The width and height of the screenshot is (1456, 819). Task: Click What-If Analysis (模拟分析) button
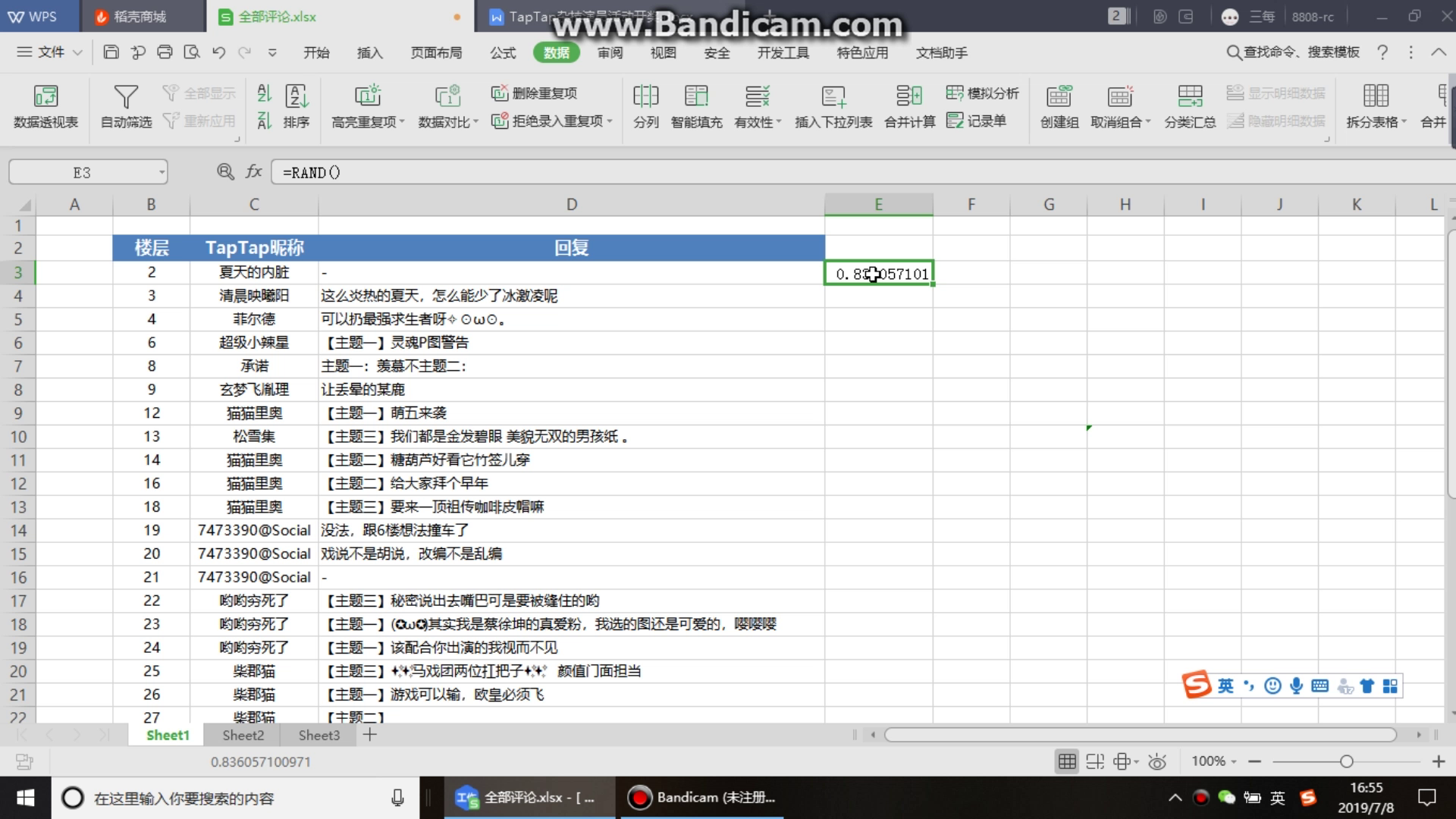(x=983, y=93)
